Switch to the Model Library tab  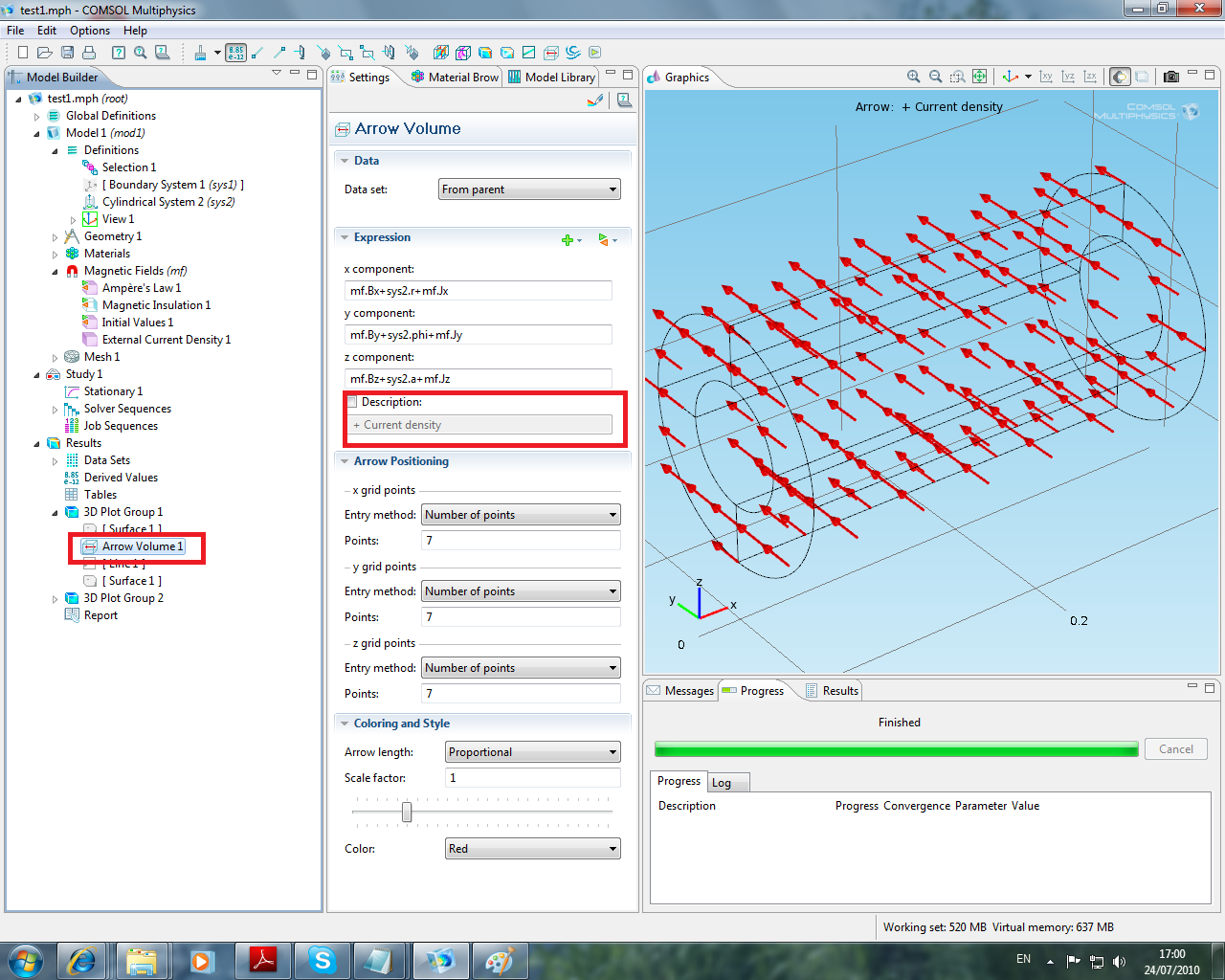[552, 78]
